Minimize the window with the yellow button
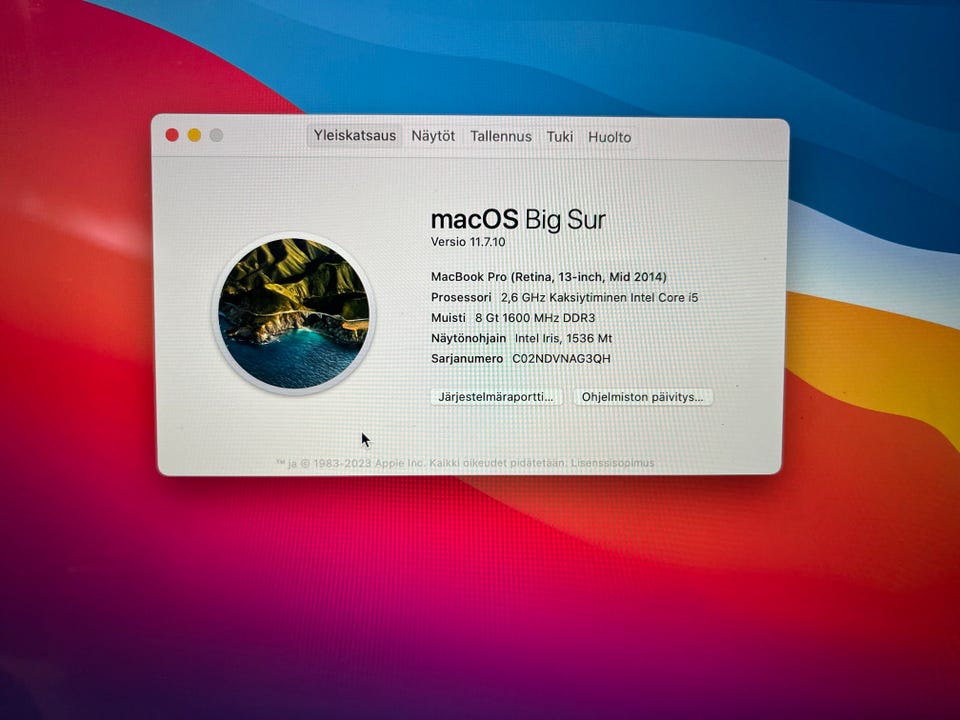 coord(194,135)
